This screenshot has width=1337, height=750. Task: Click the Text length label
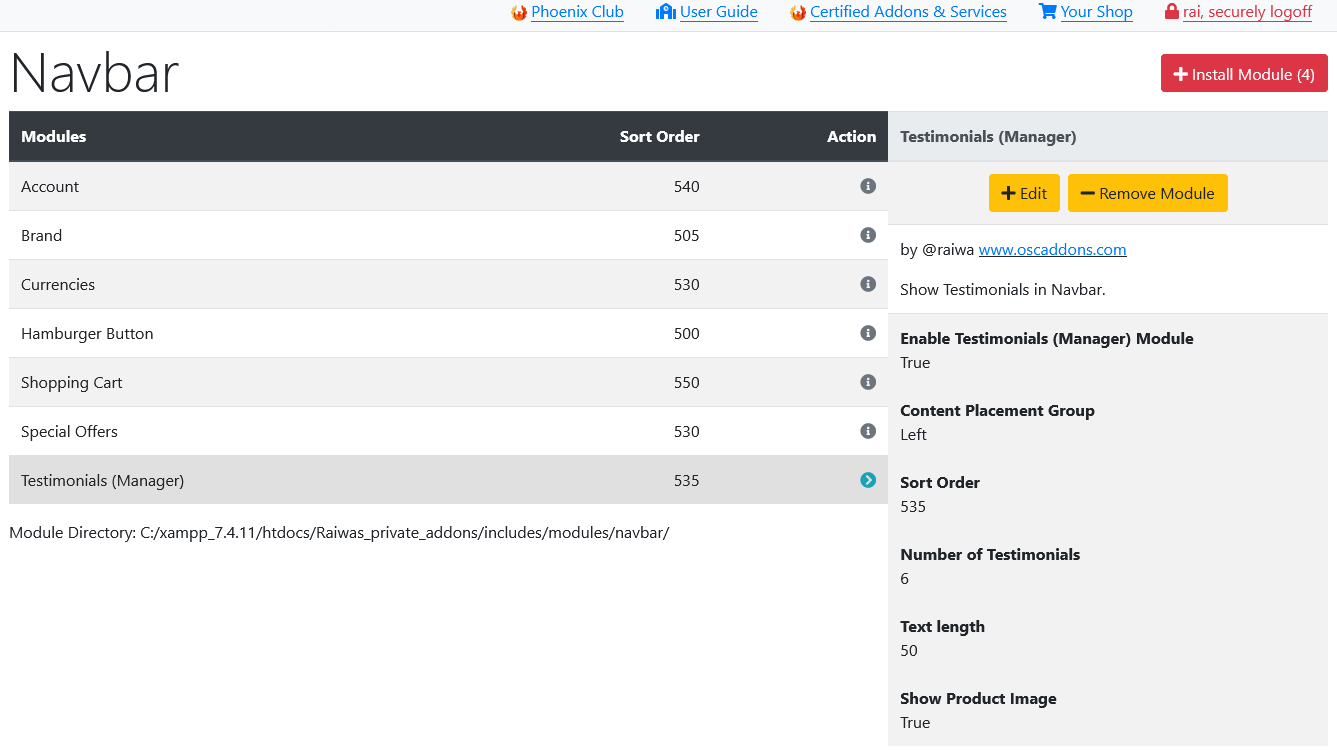tap(942, 627)
